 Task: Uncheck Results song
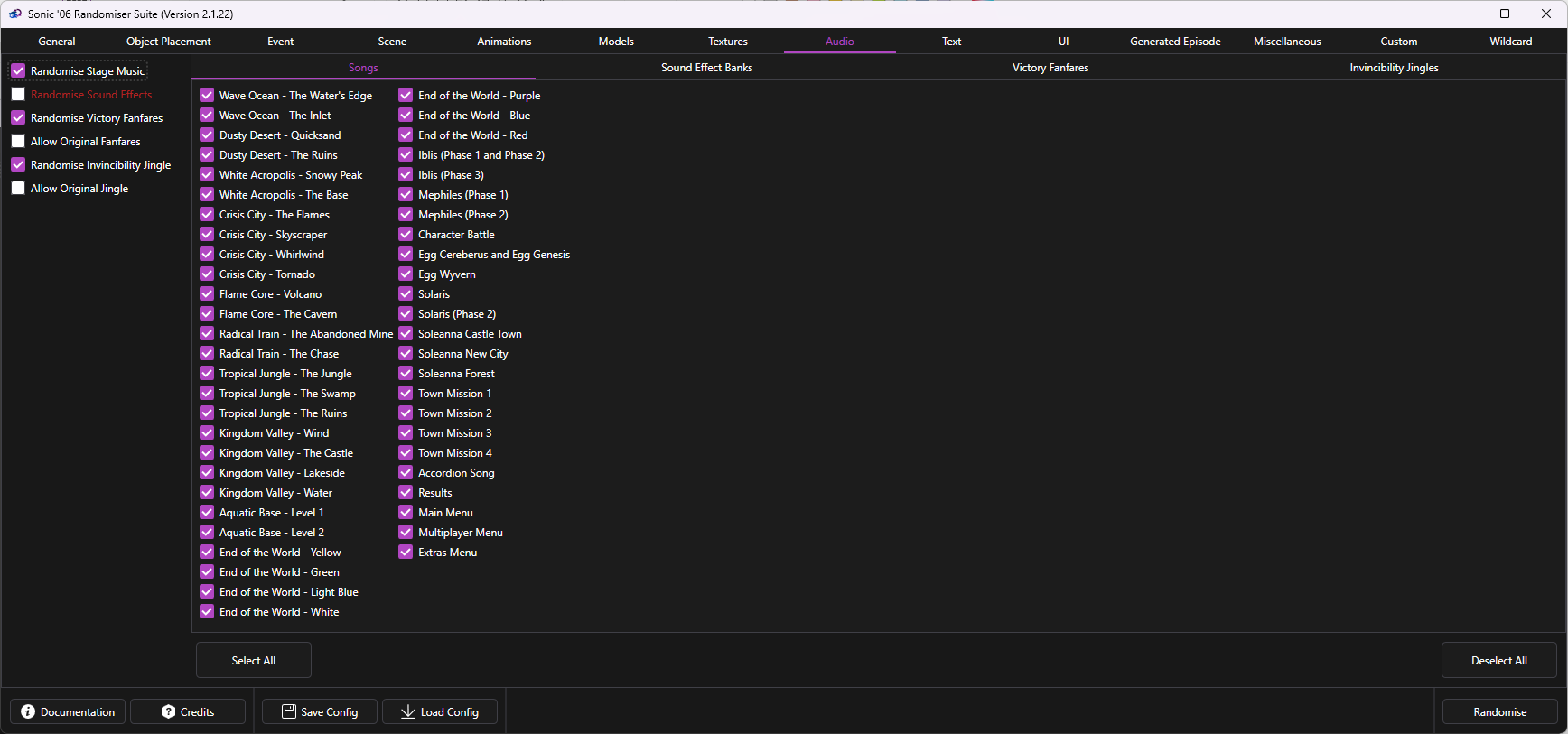click(x=406, y=492)
